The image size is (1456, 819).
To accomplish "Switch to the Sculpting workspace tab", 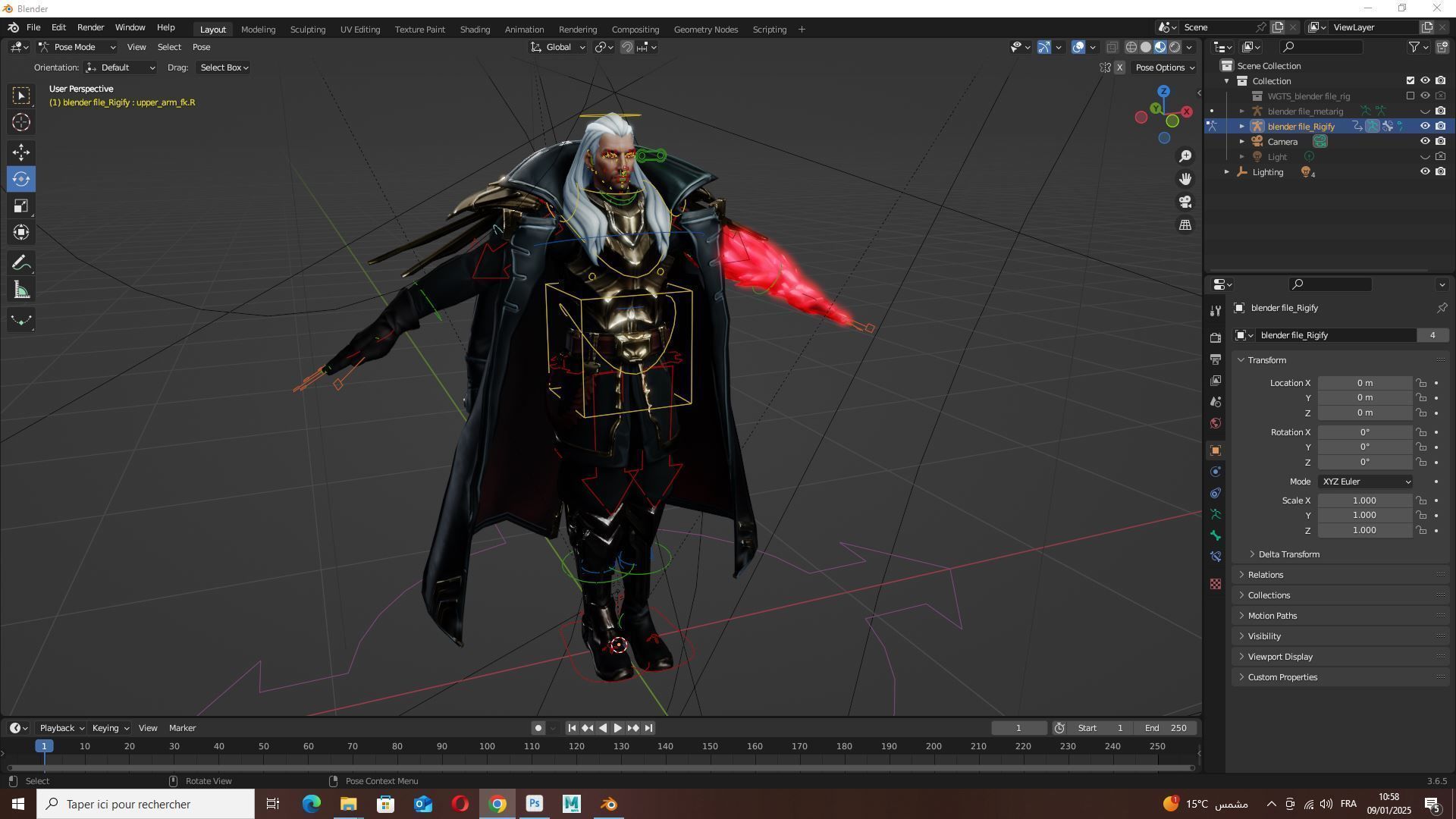I will [307, 29].
